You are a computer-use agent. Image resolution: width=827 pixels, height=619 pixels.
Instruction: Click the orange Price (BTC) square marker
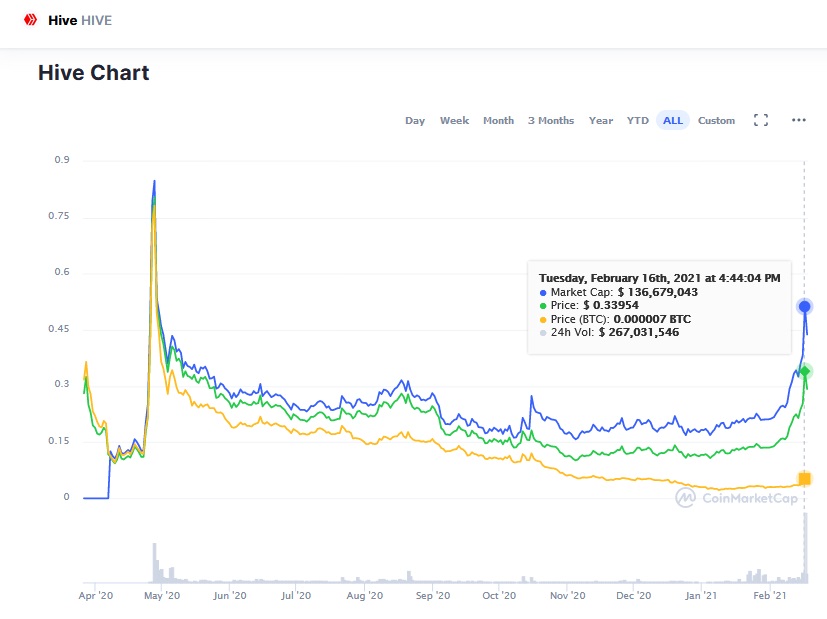[x=804, y=479]
